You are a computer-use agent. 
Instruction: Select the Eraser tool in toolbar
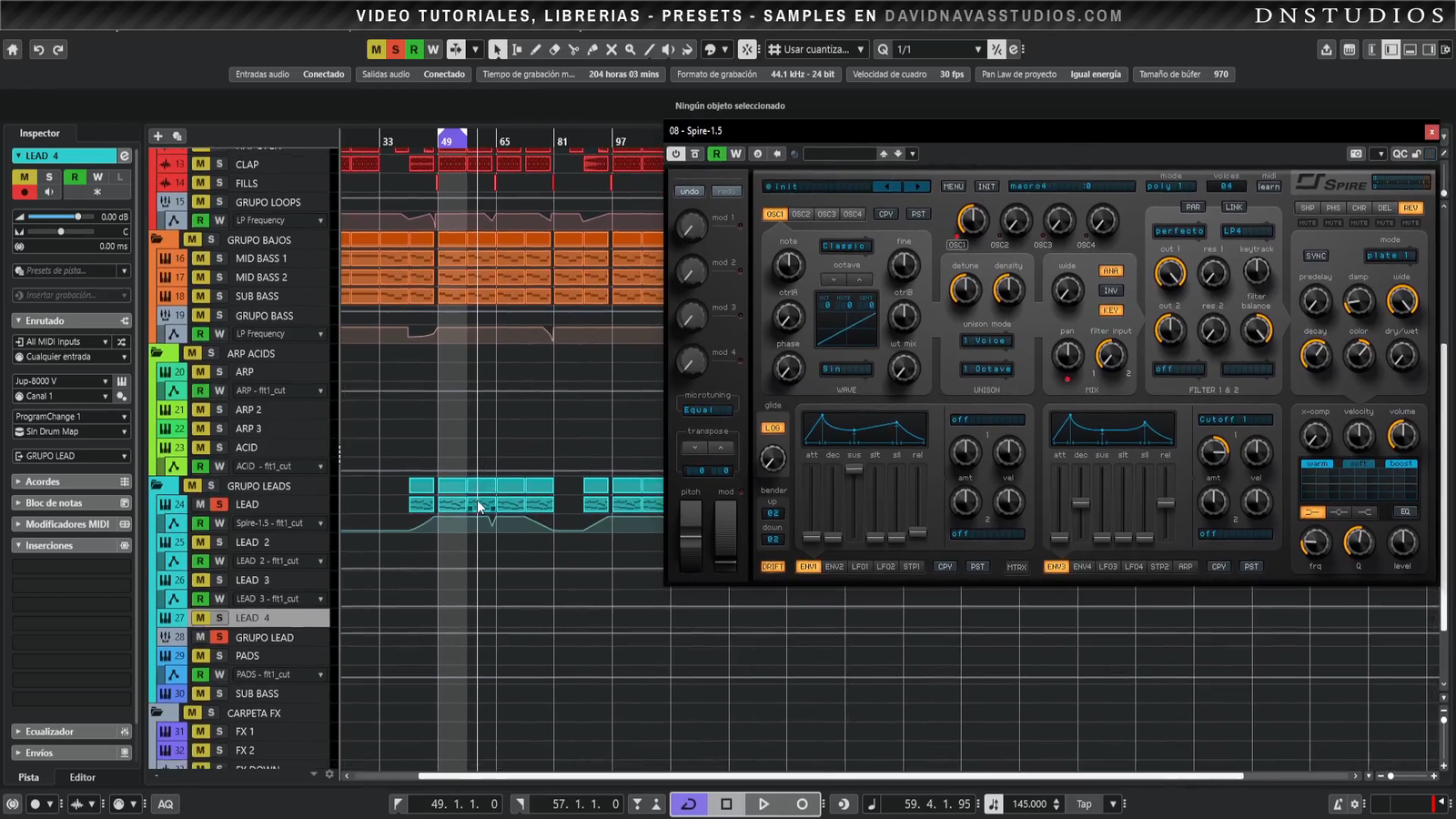pyautogui.click(x=554, y=50)
